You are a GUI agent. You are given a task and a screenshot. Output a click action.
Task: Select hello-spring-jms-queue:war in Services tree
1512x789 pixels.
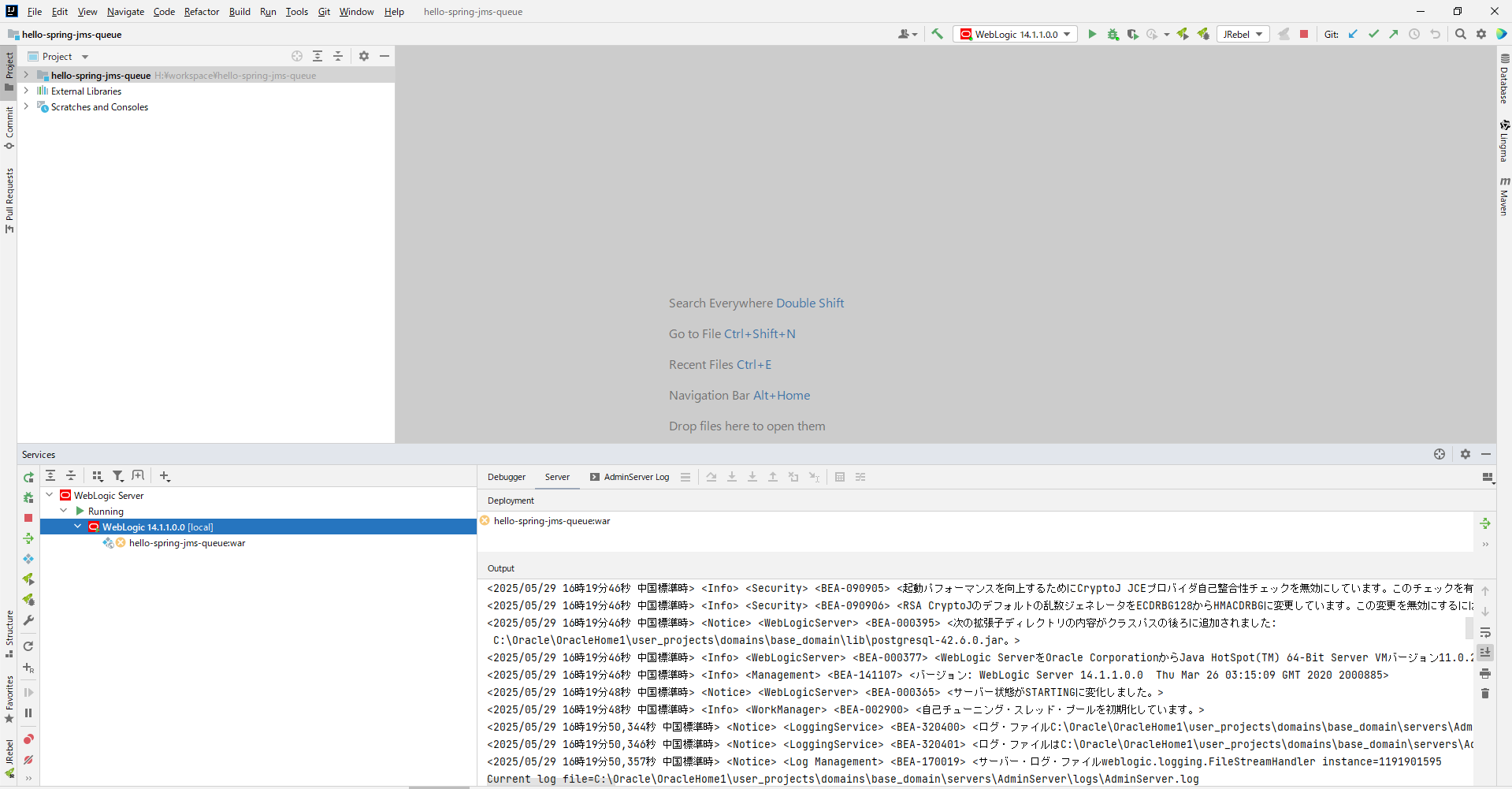pos(187,543)
